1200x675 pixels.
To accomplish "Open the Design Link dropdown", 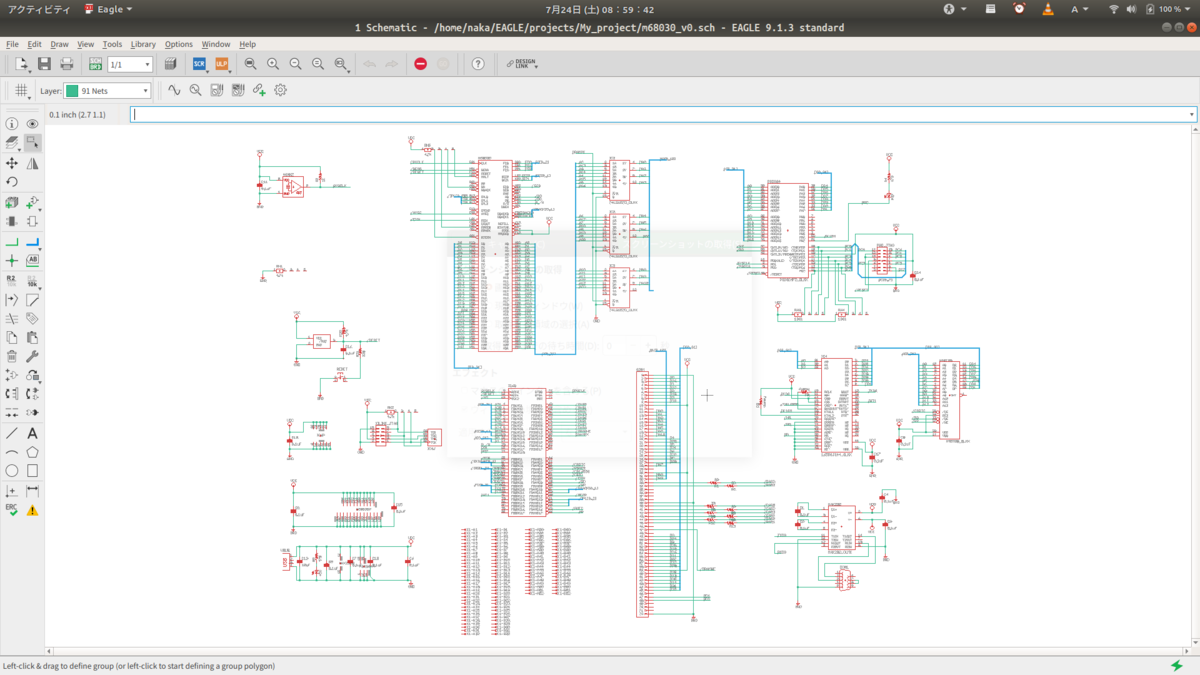I will point(521,63).
